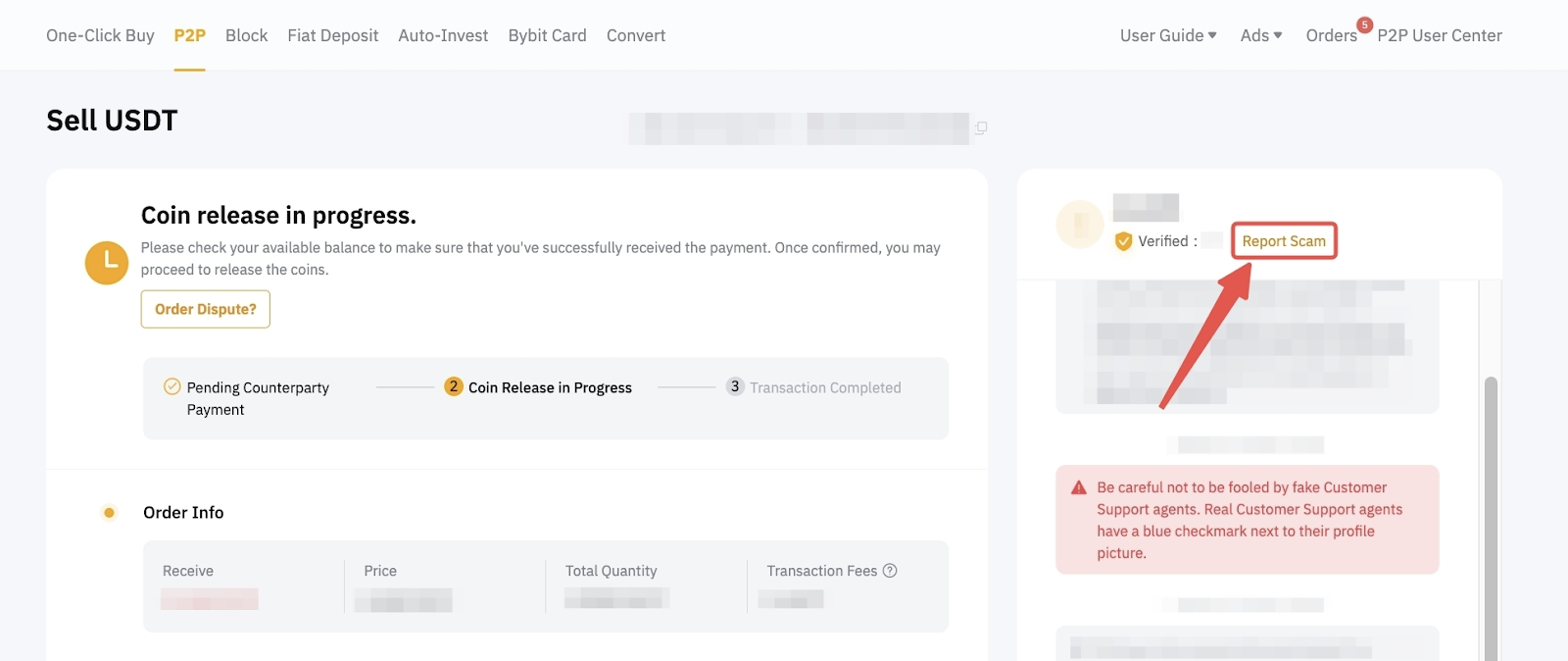
Task: Click the orange L status avatar icon
Action: tap(107, 263)
